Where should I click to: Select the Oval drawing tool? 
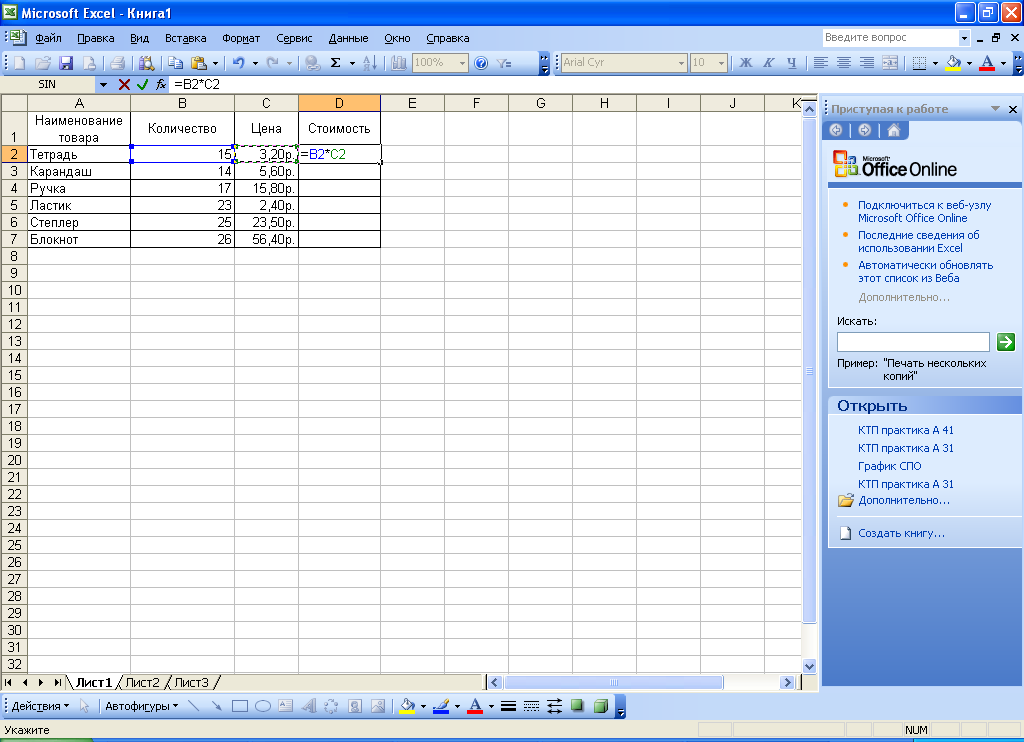(263, 706)
